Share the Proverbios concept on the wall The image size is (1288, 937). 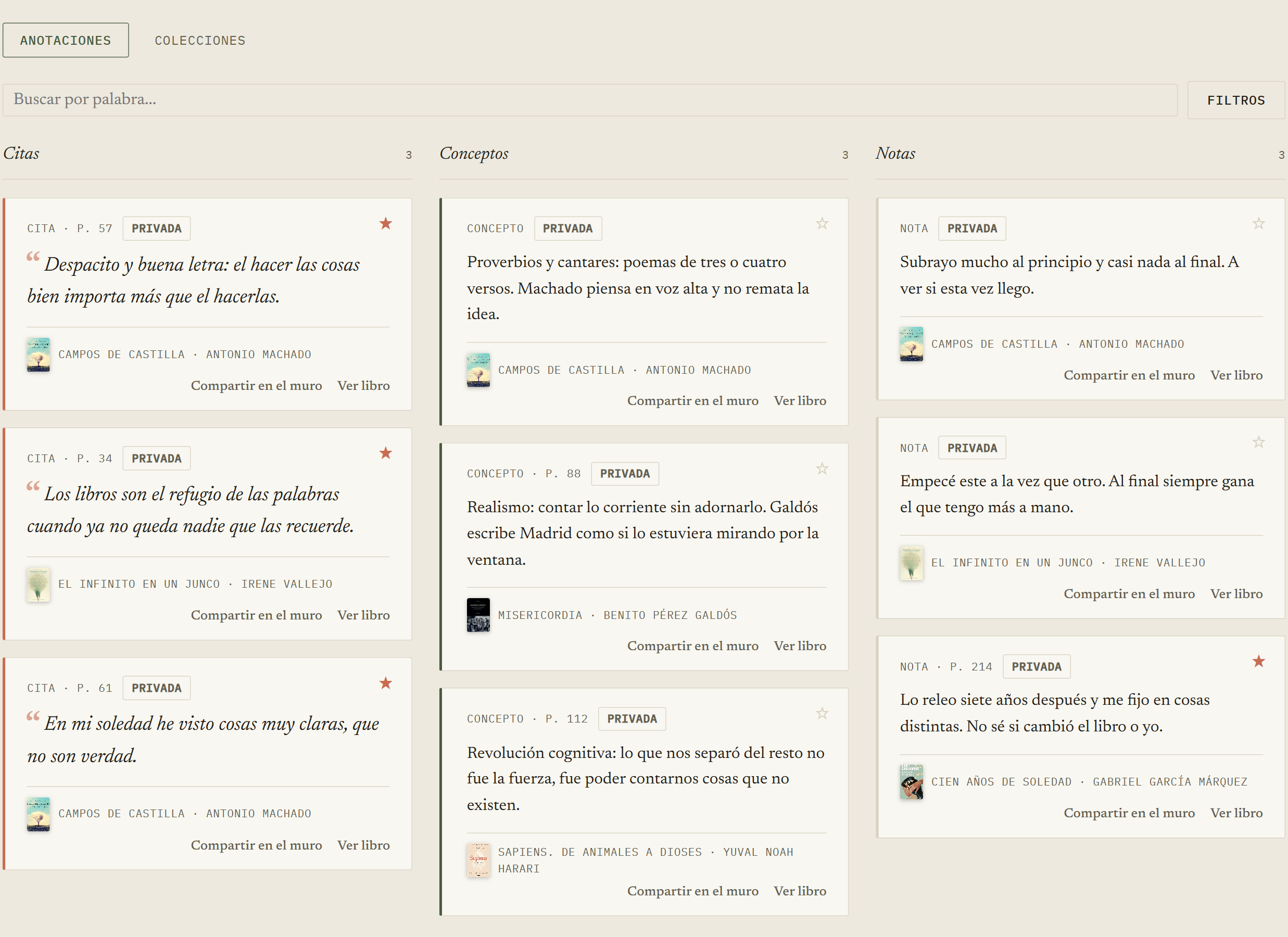(693, 401)
